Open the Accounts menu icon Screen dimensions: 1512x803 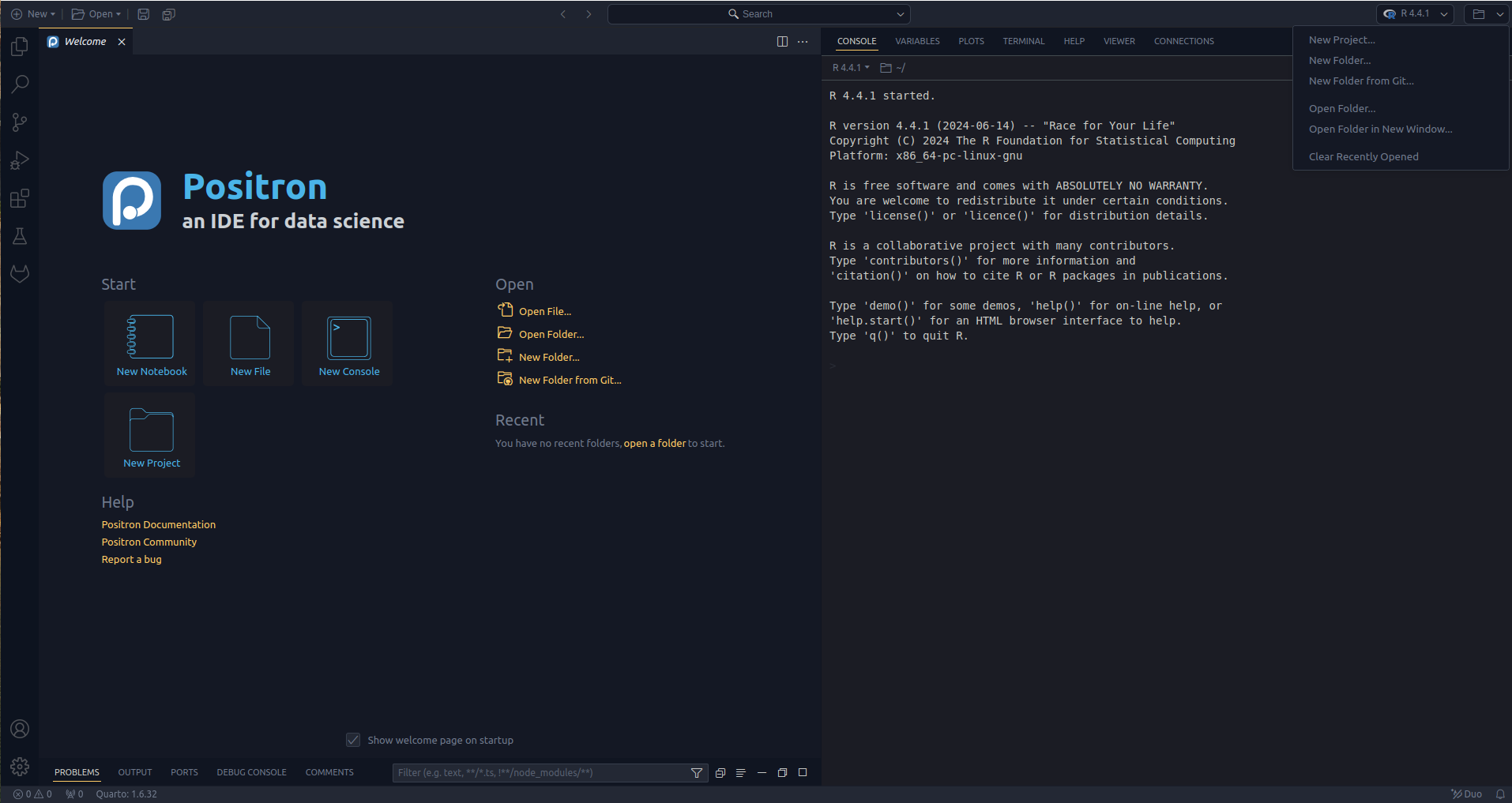point(20,729)
